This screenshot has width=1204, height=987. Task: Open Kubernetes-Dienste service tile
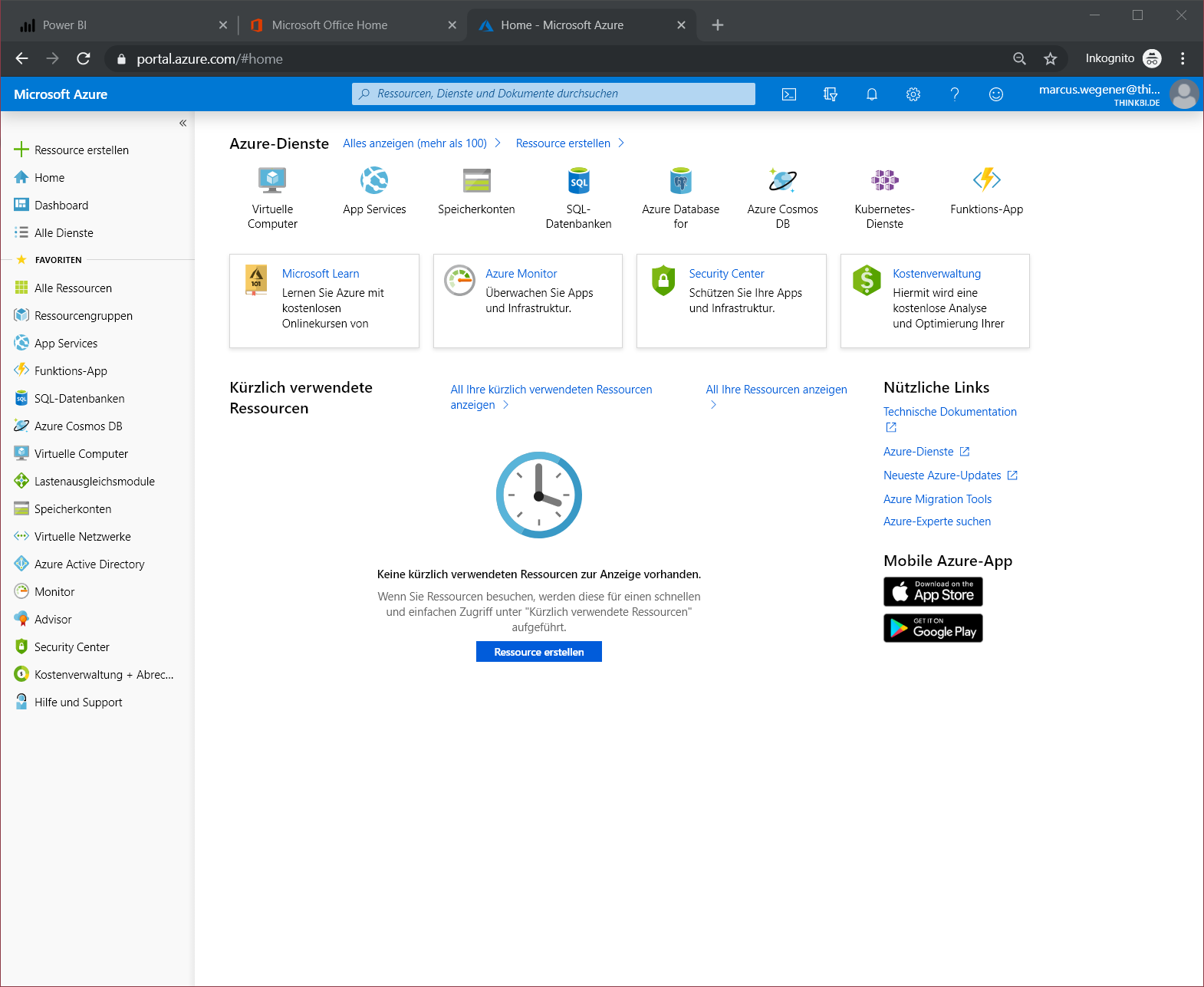[x=884, y=198]
